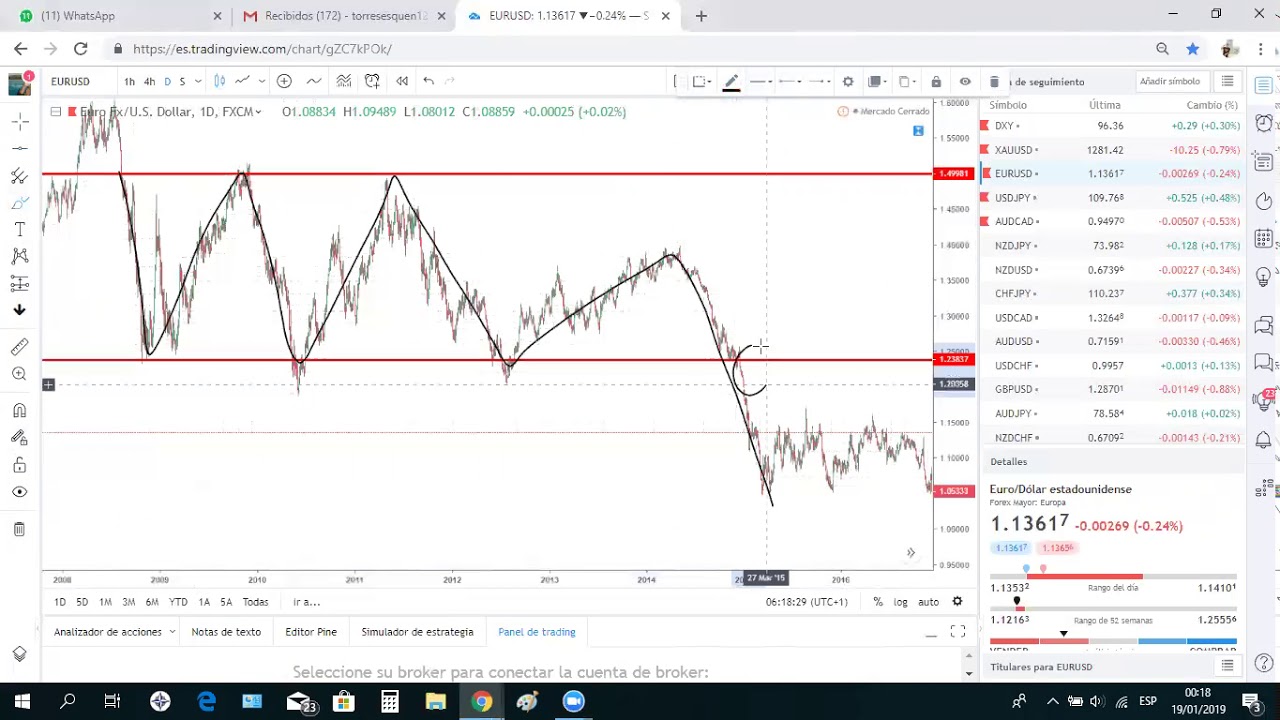Open the compare or add symbol tool
Screen dimensions: 1280x720
point(284,81)
